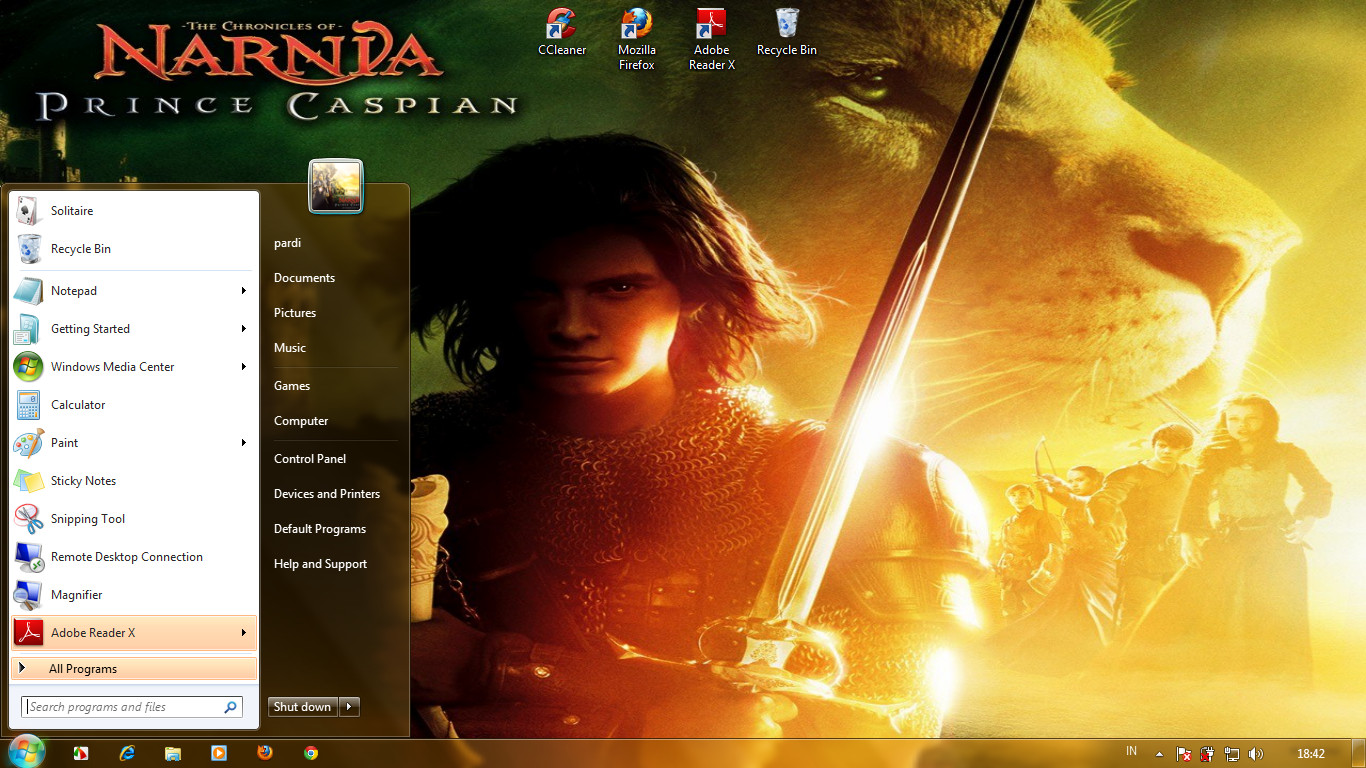Click the IN input language indicator

[x=1131, y=752]
